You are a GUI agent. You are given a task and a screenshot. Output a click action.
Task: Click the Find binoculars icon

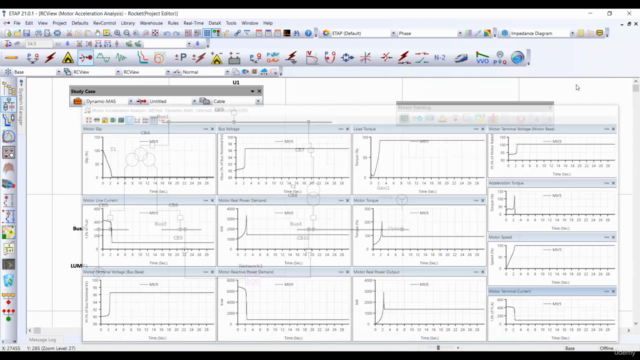(297, 33)
